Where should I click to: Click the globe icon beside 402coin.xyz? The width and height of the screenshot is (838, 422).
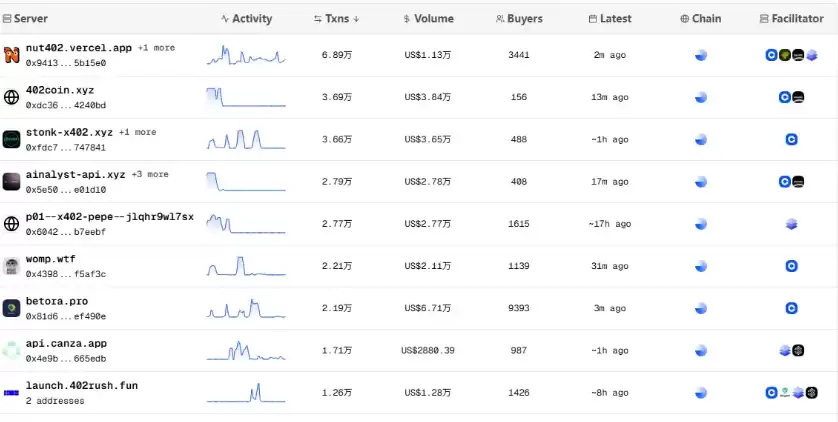coord(11,97)
